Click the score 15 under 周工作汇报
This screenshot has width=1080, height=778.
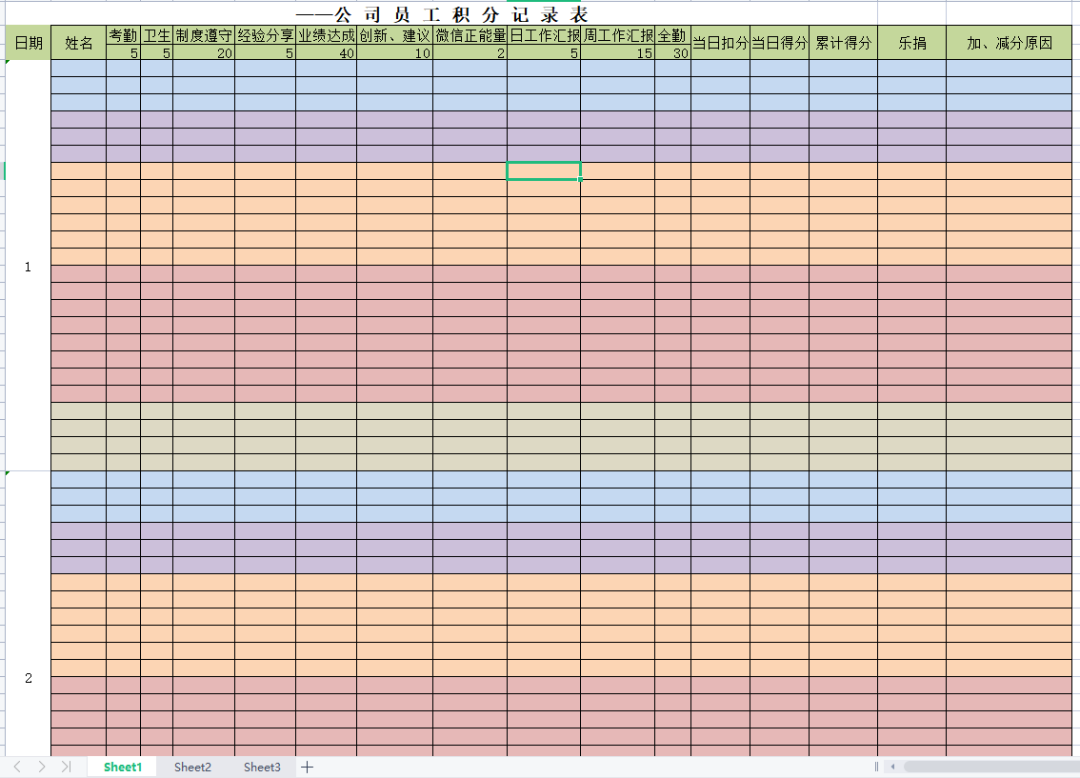point(618,53)
